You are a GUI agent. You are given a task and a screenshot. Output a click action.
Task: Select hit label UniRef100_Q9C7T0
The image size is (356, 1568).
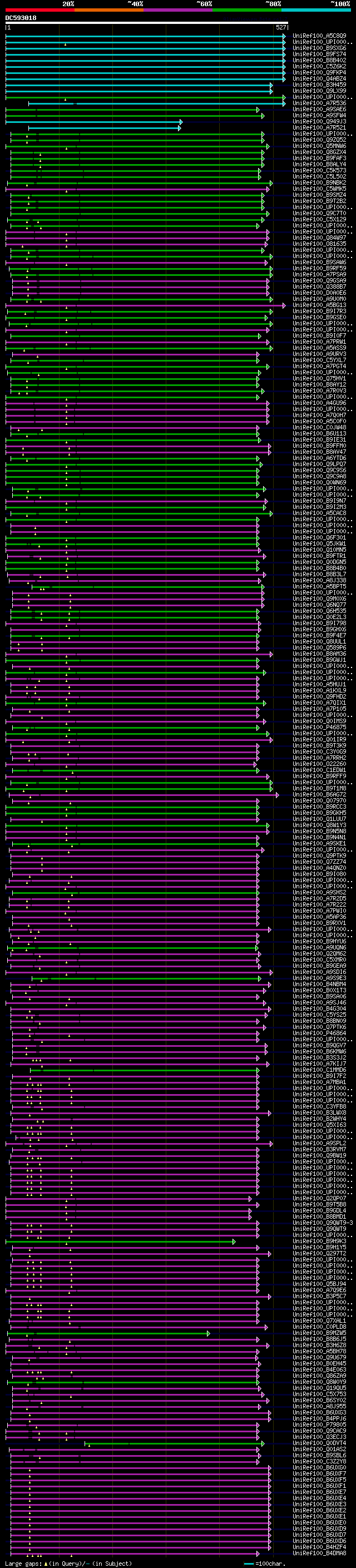(x=319, y=214)
